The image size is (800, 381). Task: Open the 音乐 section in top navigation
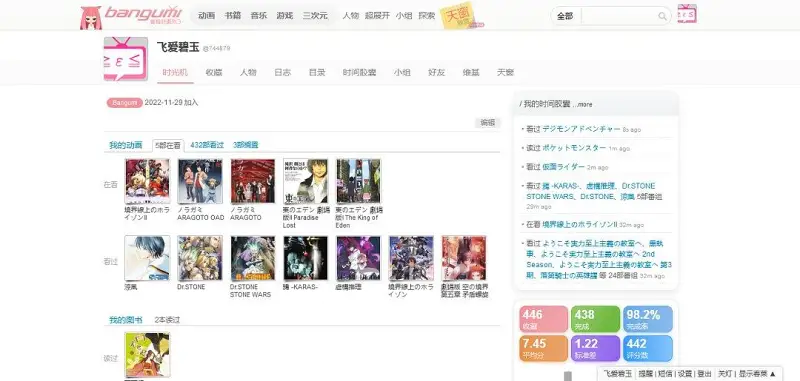point(259,16)
